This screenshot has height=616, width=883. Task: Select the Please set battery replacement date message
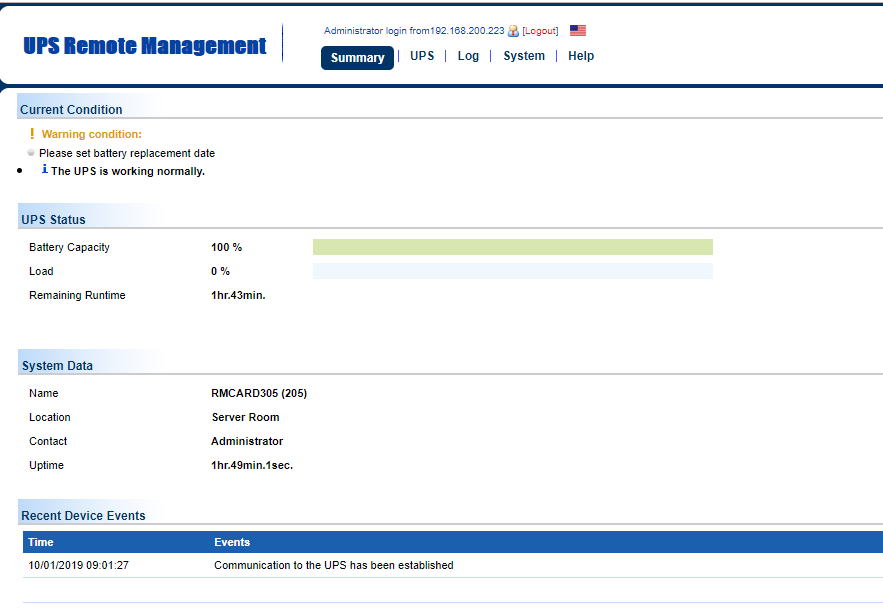click(127, 153)
